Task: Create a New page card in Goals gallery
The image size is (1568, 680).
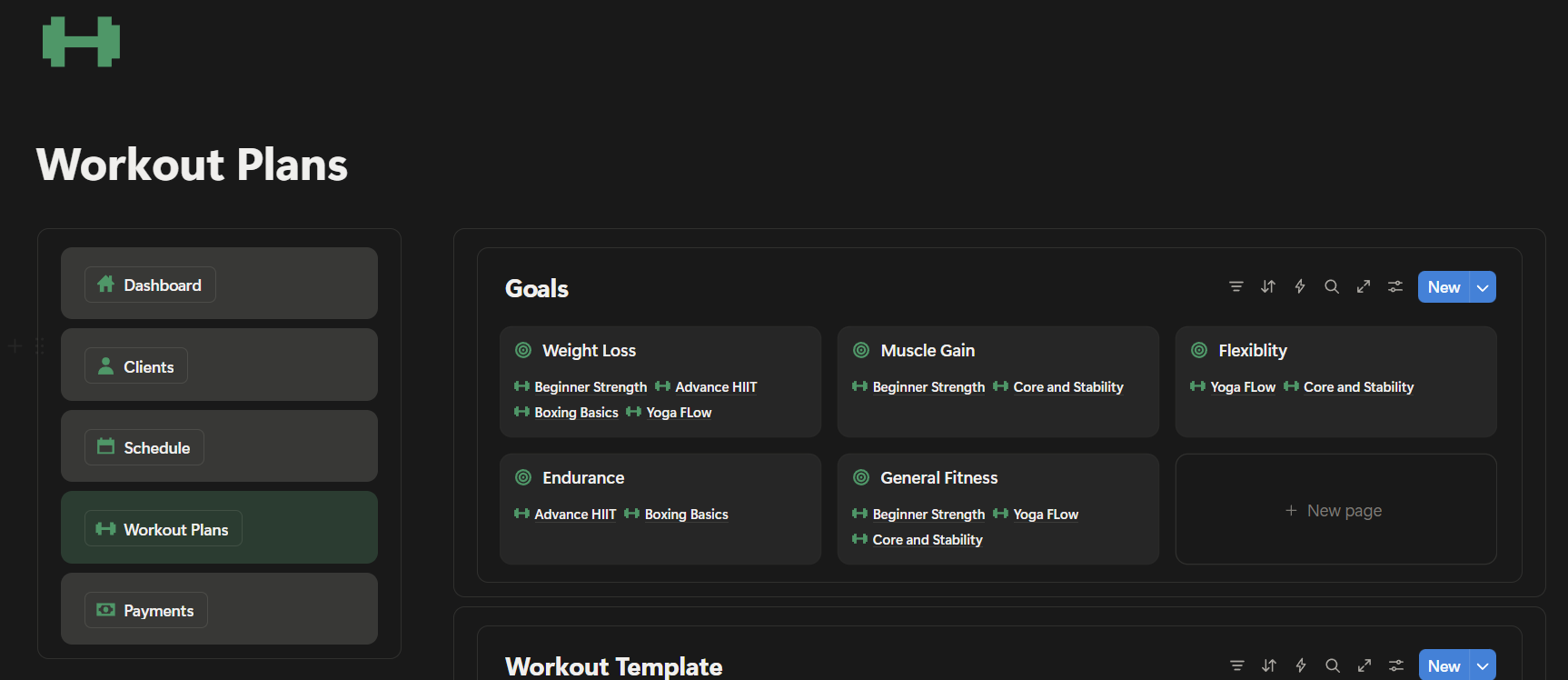Action: click(x=1335, y=509)
